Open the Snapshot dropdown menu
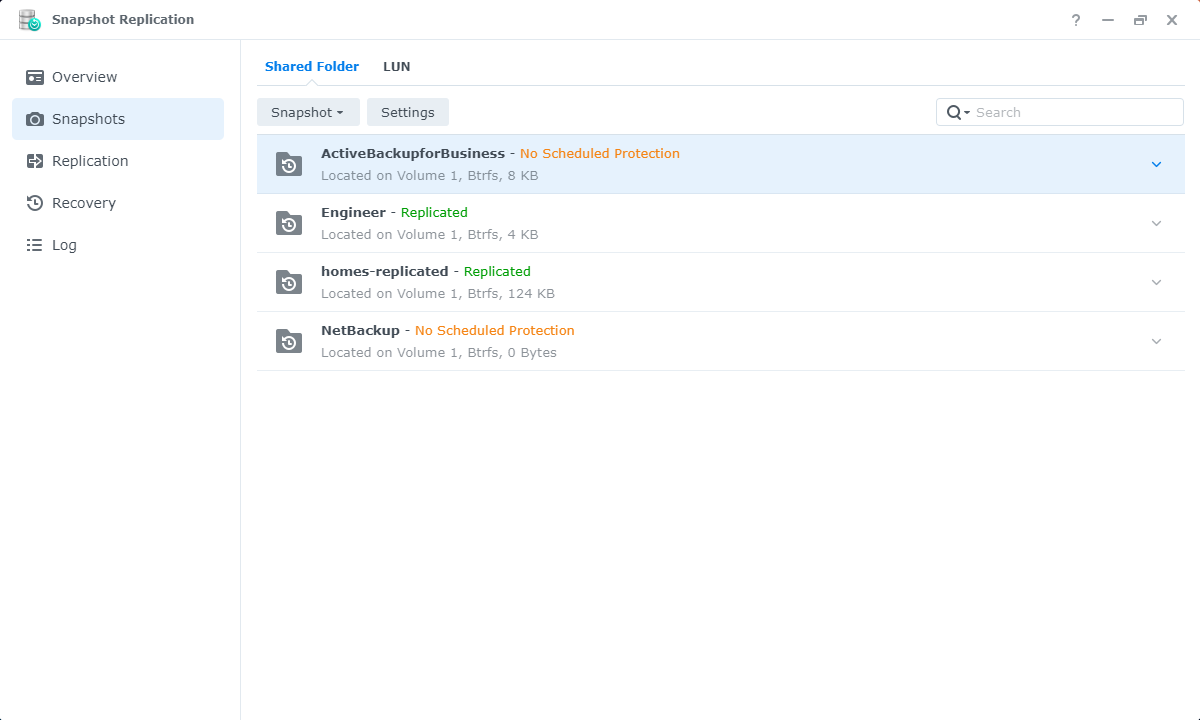Image resolution: width=1200 pixels, height=720 pixels. (308, 112)
